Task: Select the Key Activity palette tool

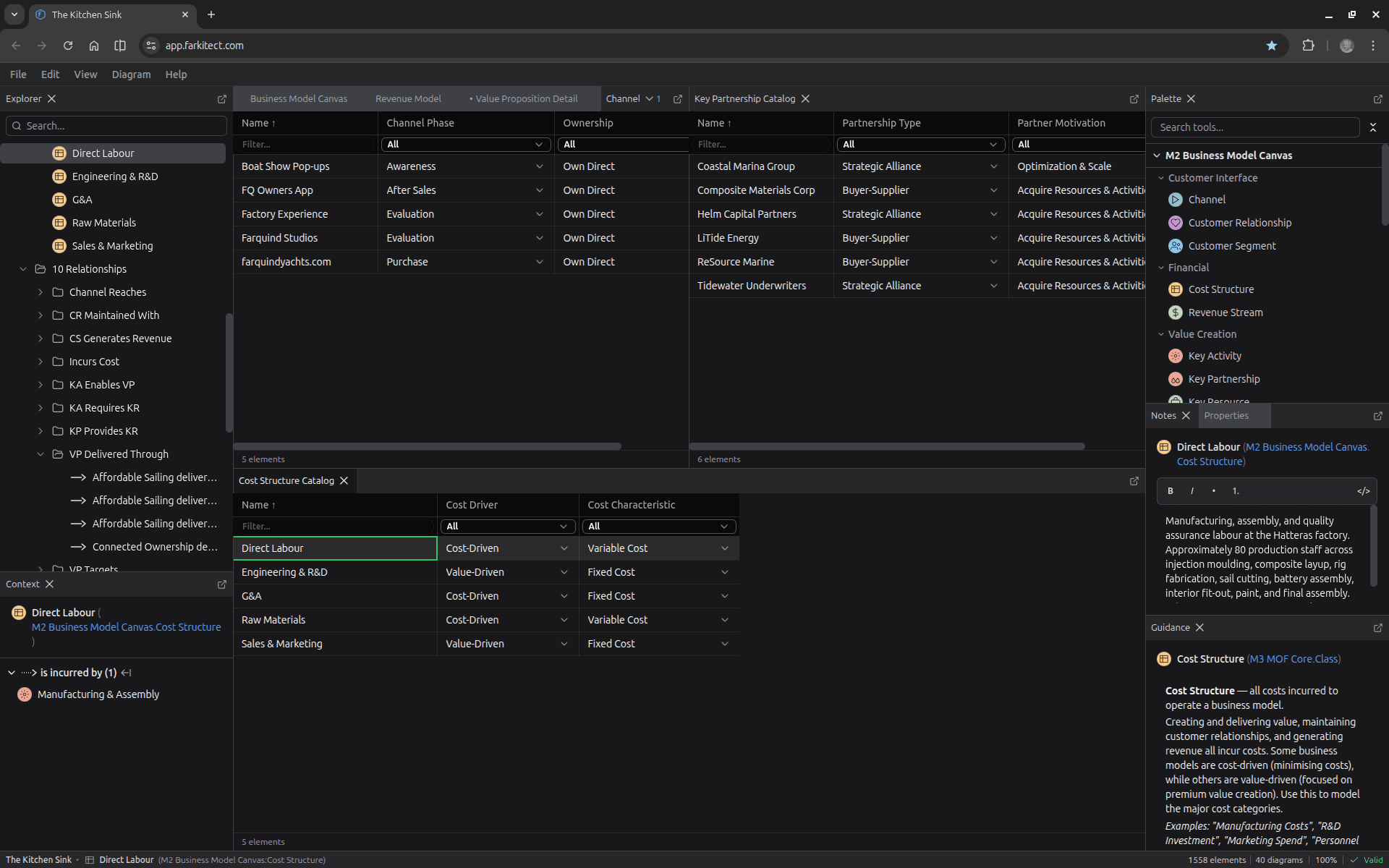Action: point(1205,356)
